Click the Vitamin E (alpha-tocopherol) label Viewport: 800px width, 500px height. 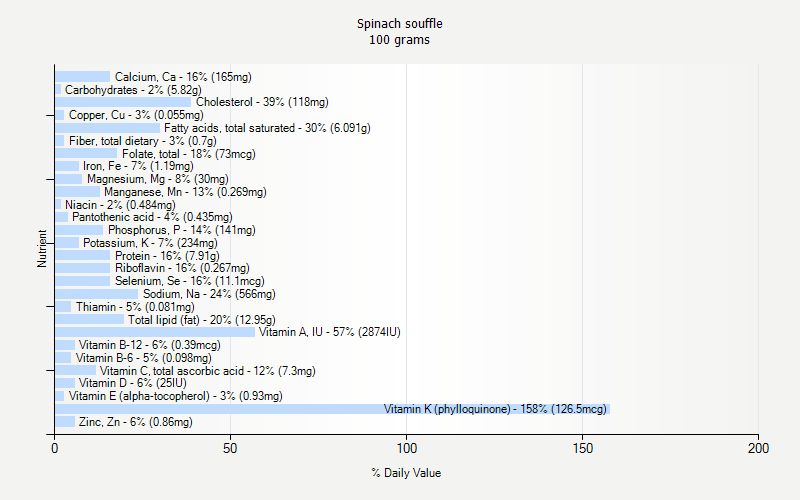tap(175, 396)
